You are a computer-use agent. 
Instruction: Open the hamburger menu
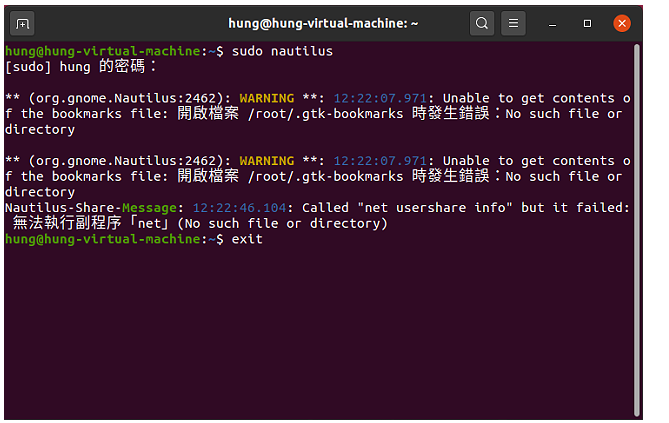coord(513,23)
